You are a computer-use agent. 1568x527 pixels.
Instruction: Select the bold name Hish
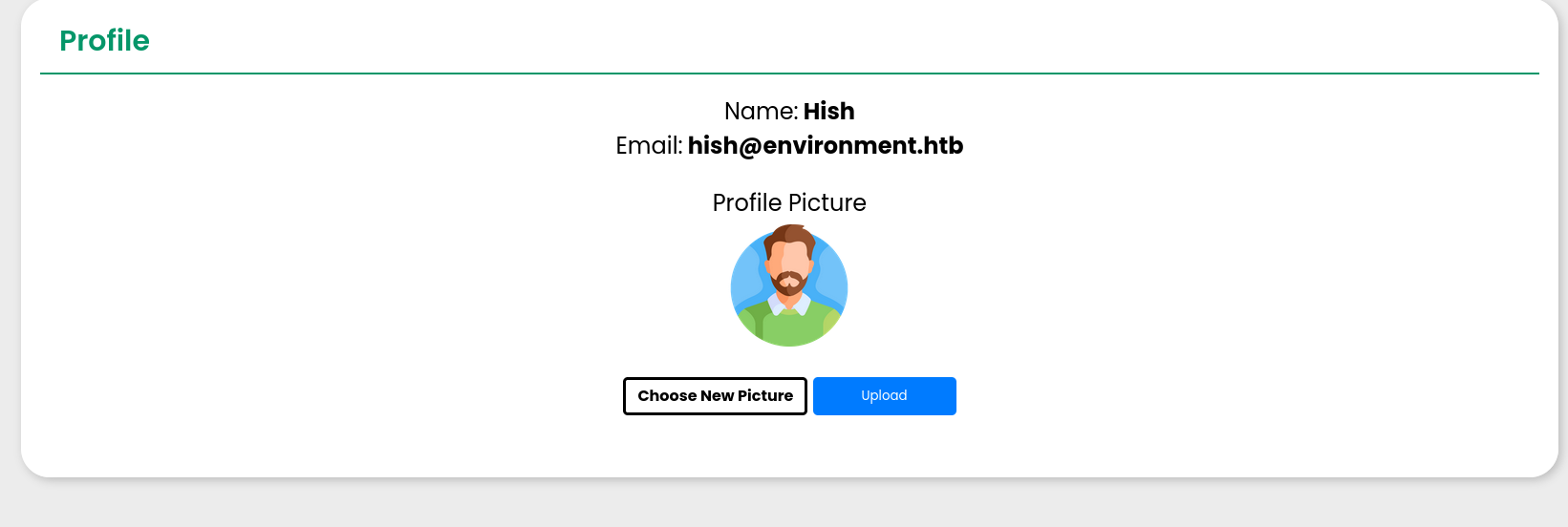click(x=828, y=112)
